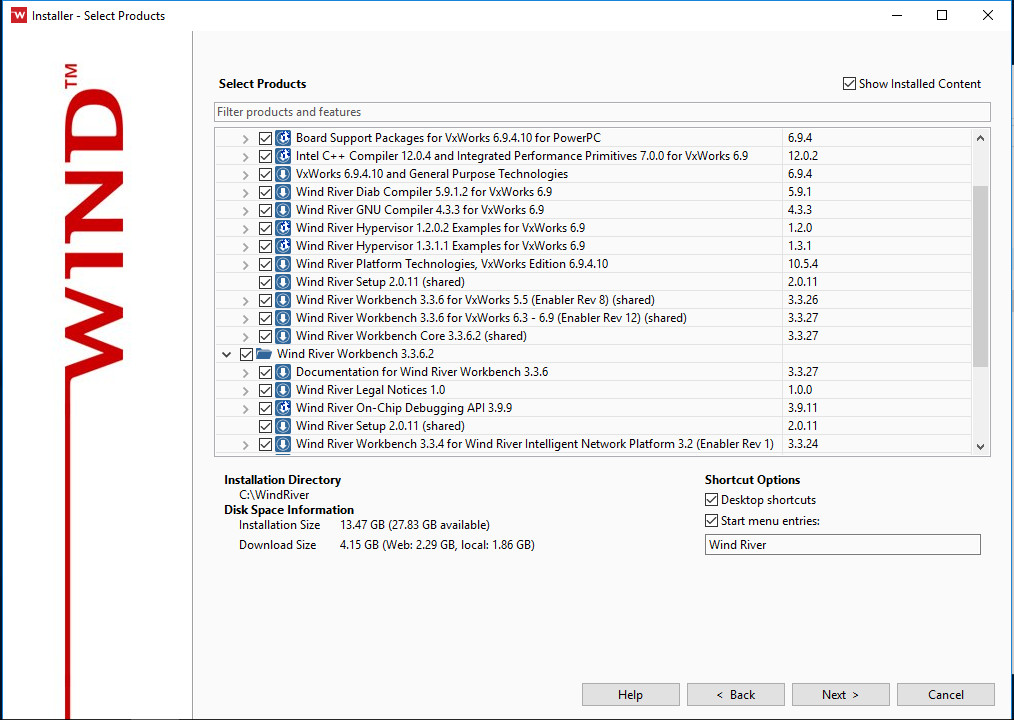Click the Wind River Legal Notices 1.0 icon

pyautogui.click(x=283, y=390)
